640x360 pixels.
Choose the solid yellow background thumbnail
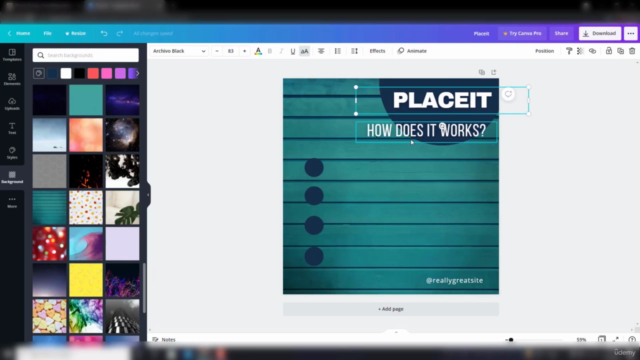coord(86,280)
